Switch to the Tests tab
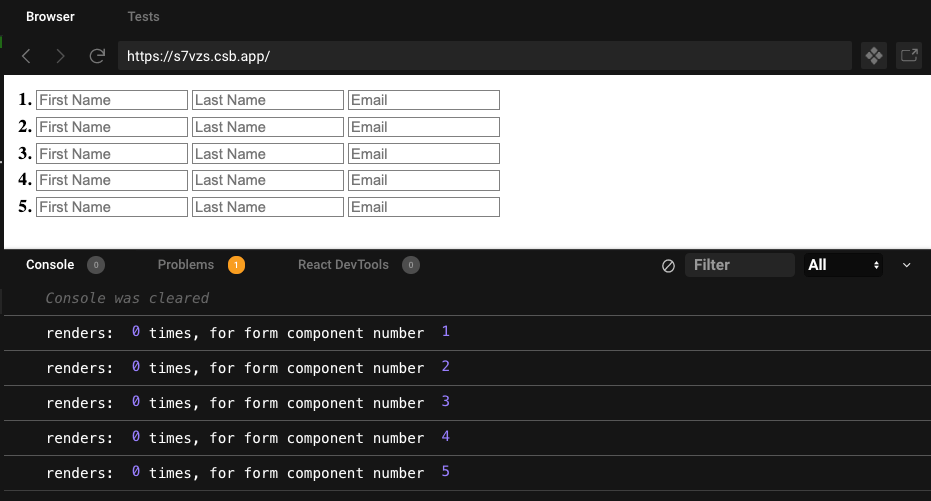Image resolution: width=931 pixels, height=501 pixels. click(x=143, y=17)
